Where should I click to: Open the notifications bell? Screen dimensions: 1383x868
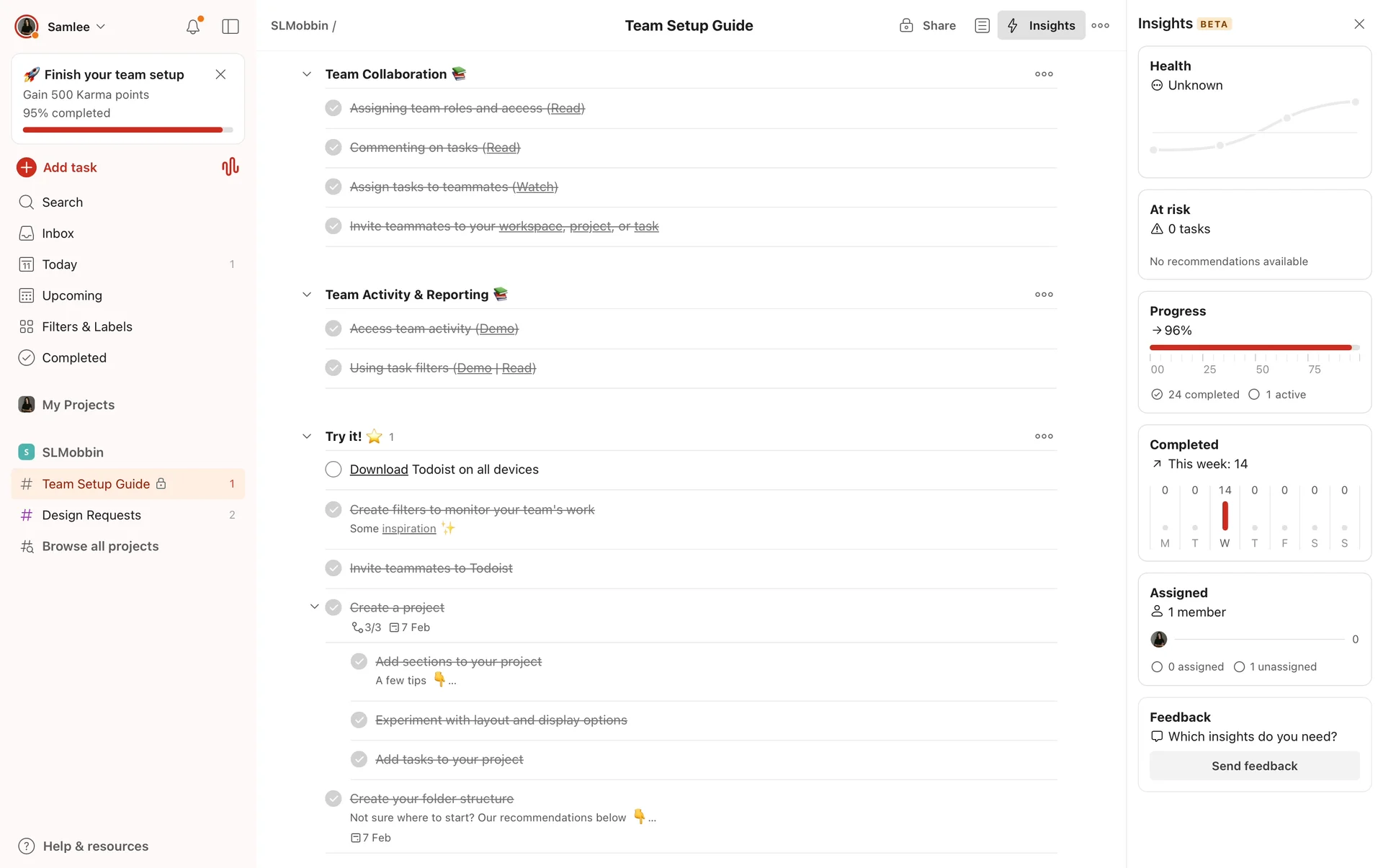[x=192, y=27]
